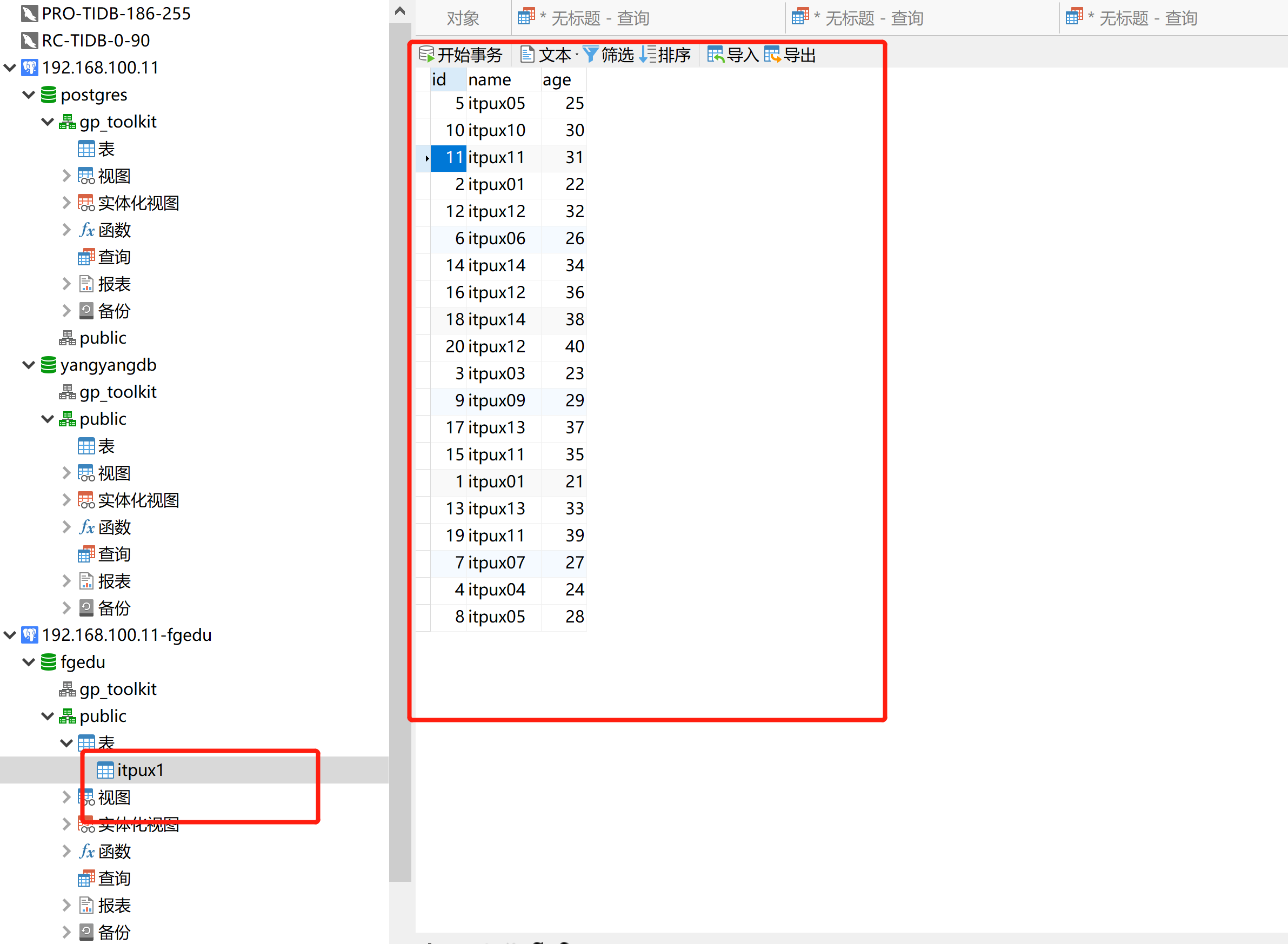The width and height of the screenshot is (1288, 944).
Task: Select age cell 40 in id 20 row
Action: (563, 346)
